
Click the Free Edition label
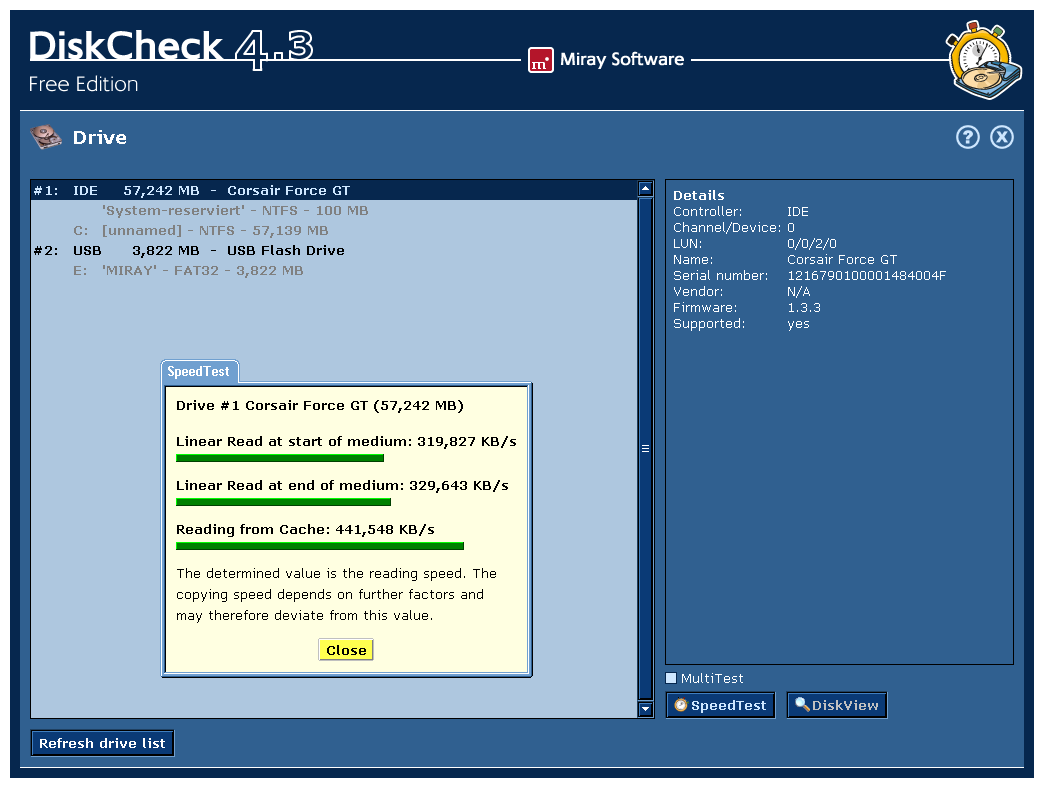83,84
